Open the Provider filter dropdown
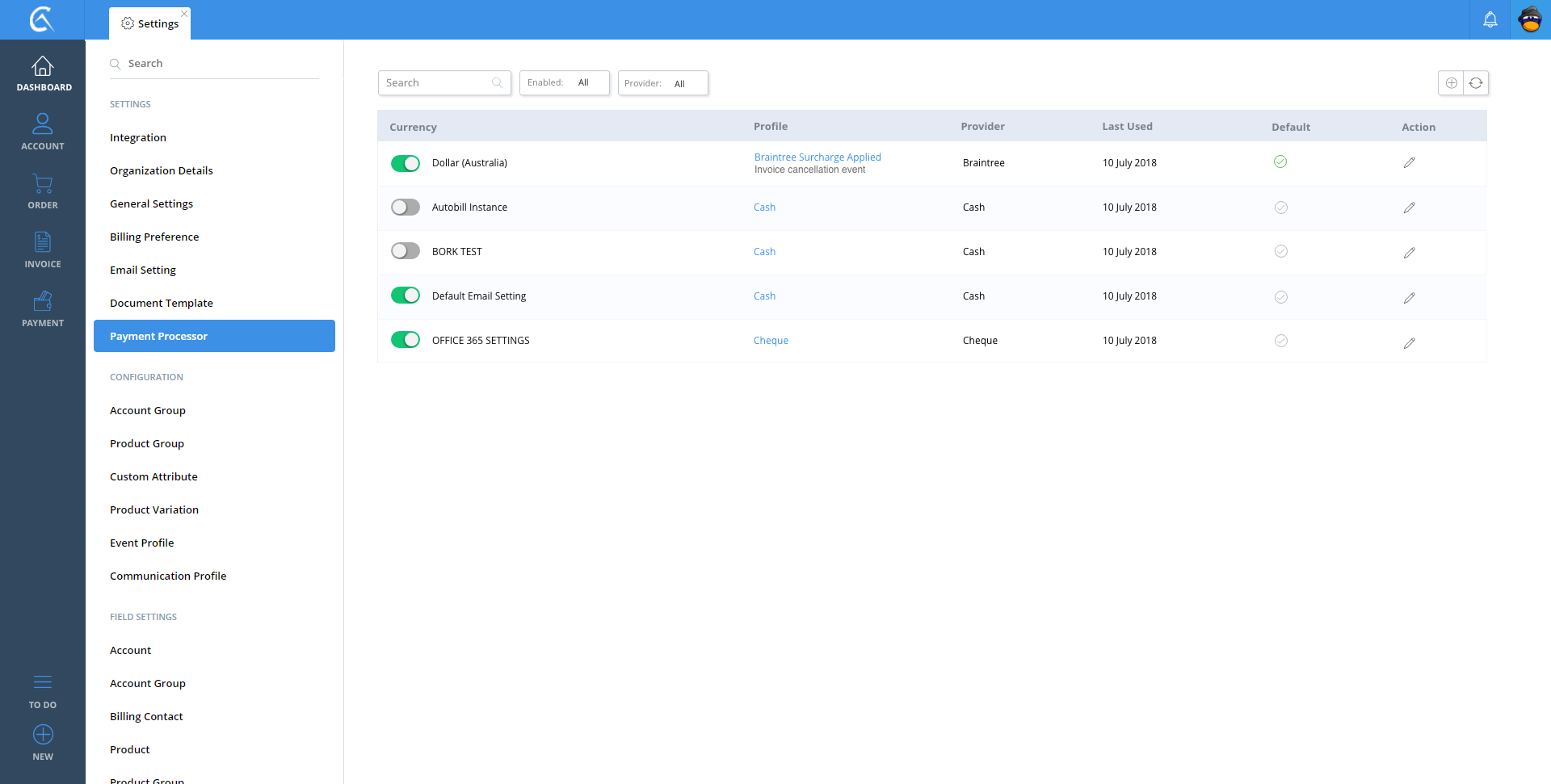Image resolution: width=1551 pixels, height=784 pixels. (662, 83)
